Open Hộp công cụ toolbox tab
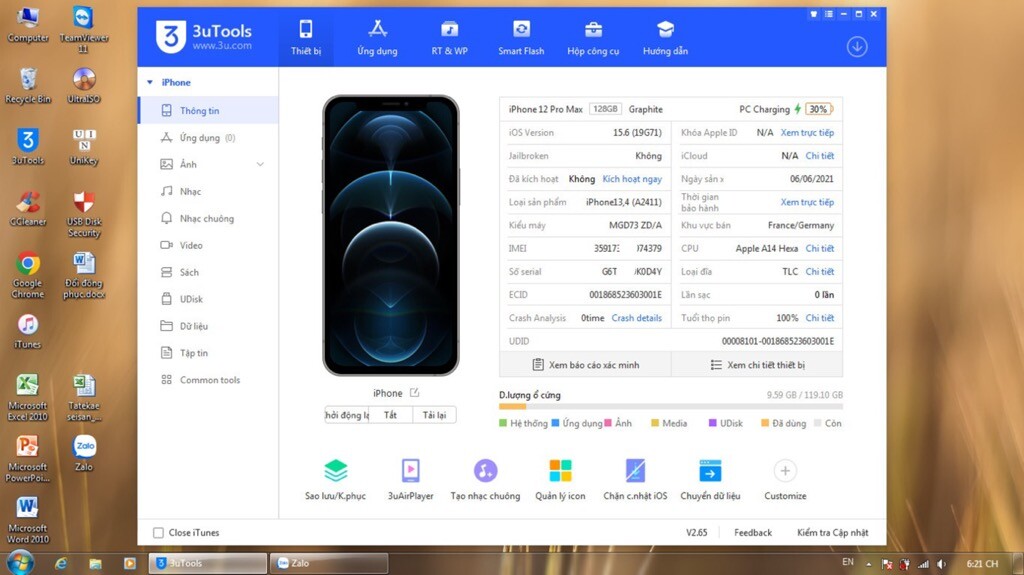 pyautogui.click(x=593, y=38)
